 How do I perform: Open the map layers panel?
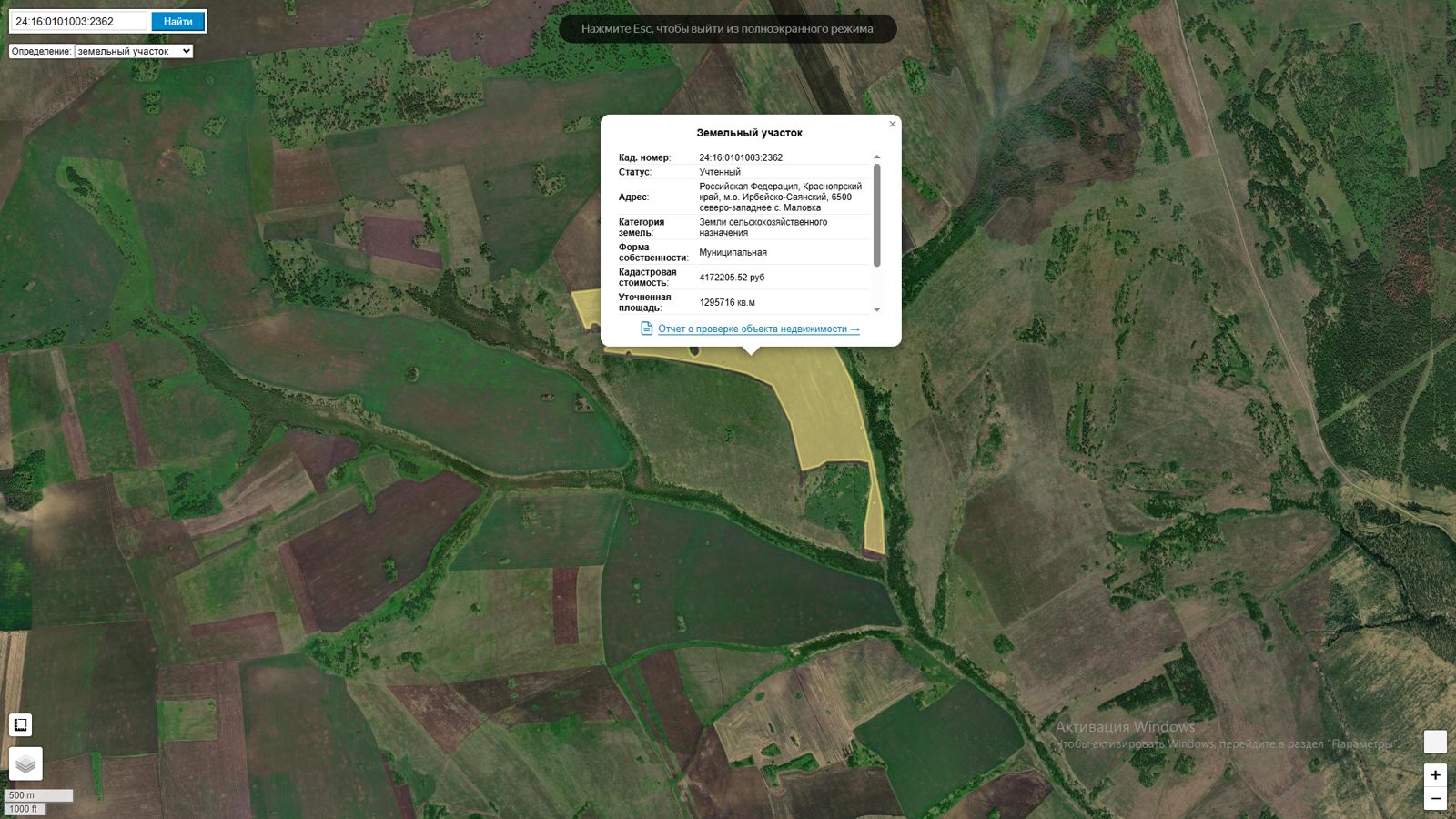click(x=25, y=764)
